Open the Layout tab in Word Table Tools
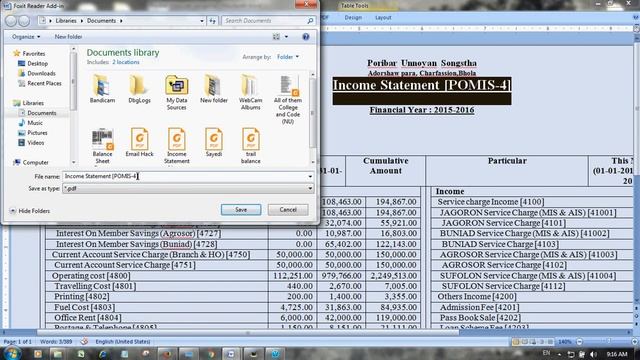Viewport: 640px width, 360px height. 383,18
